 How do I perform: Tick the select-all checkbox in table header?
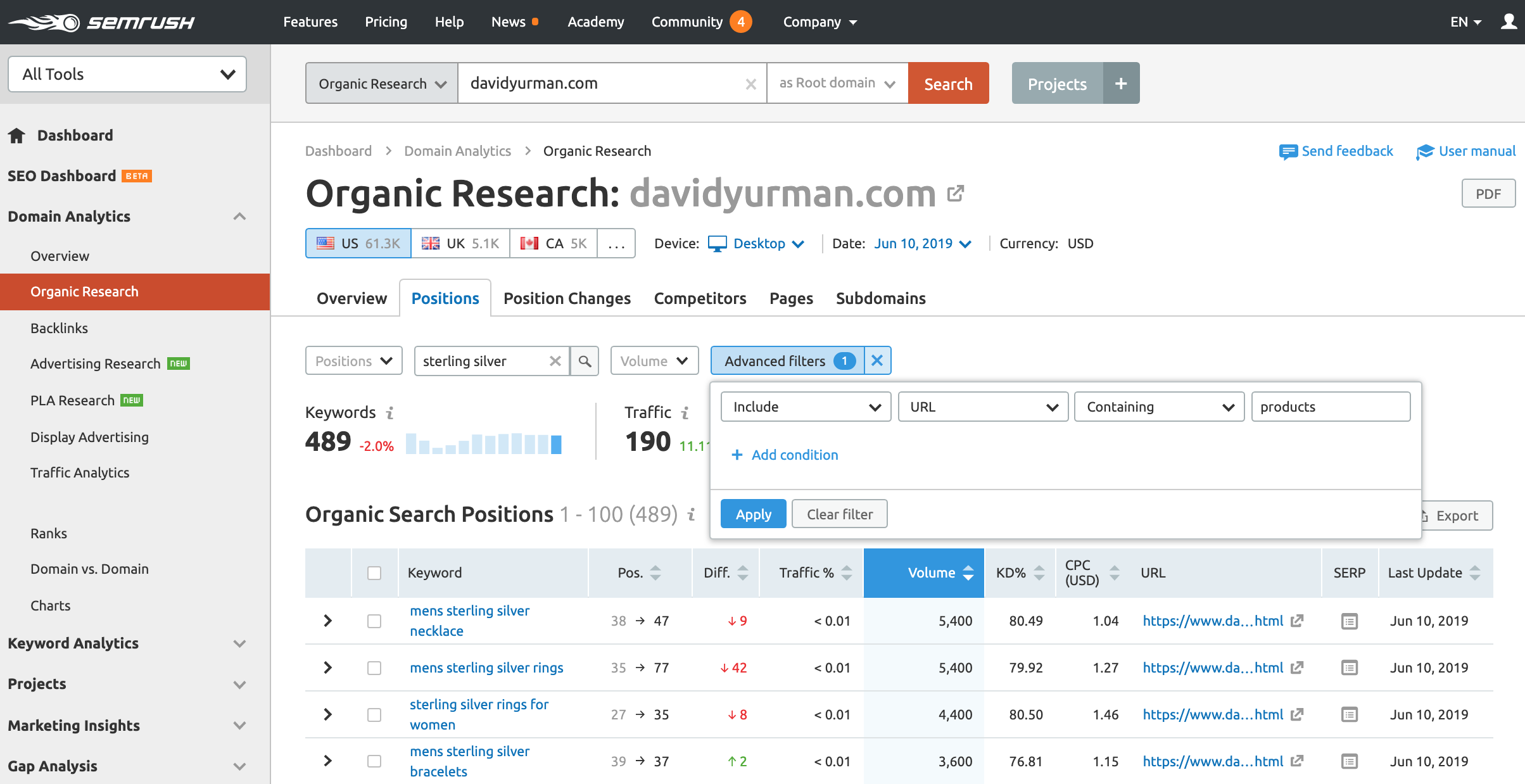click(x=374, y=573)
